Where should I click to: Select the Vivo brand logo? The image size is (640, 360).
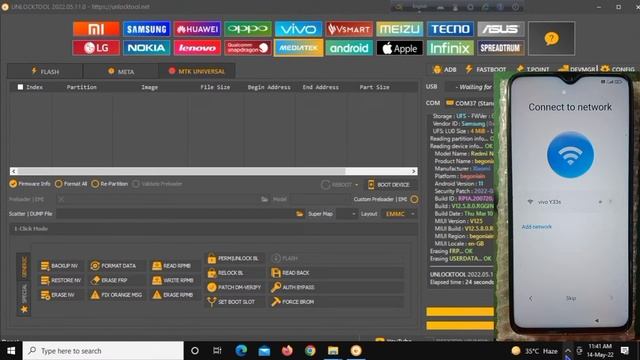click(298, 29)
